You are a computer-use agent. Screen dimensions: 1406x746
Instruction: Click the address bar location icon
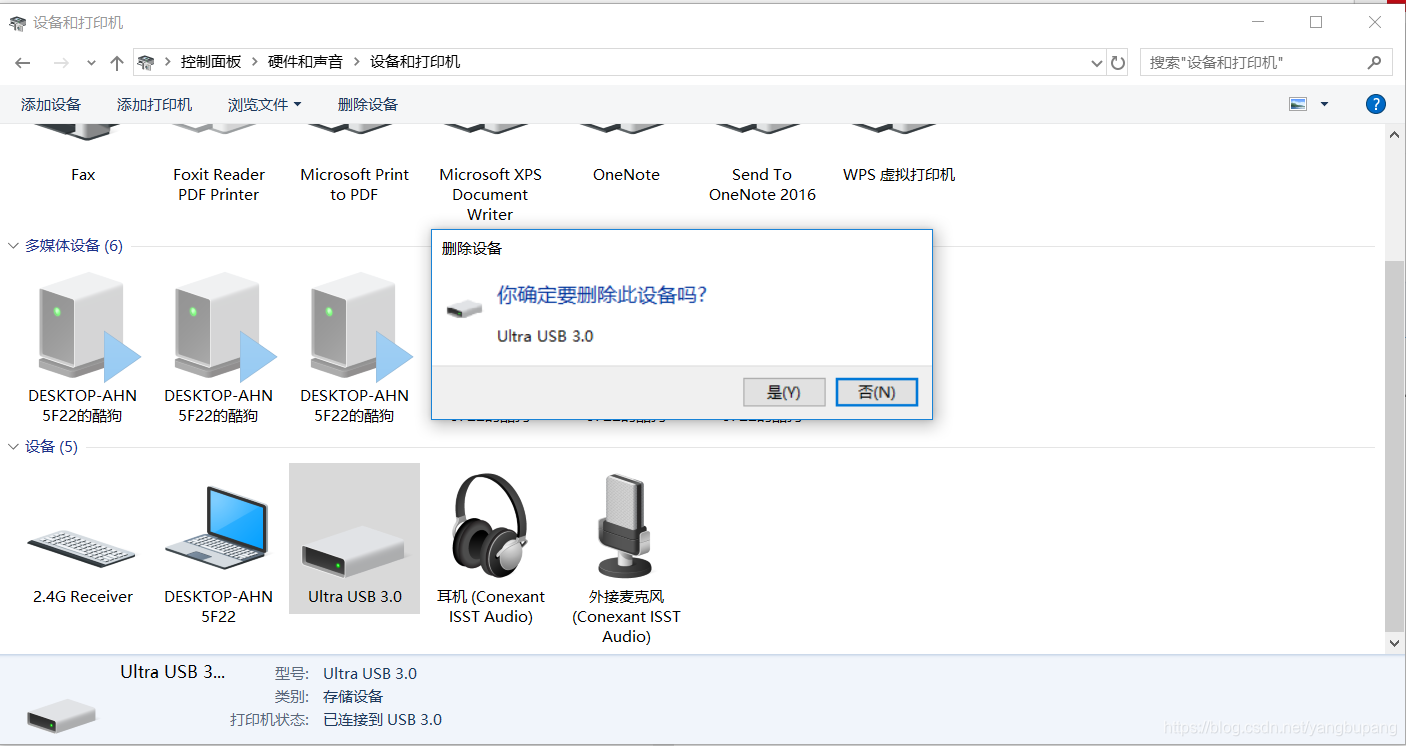(146, 62)
